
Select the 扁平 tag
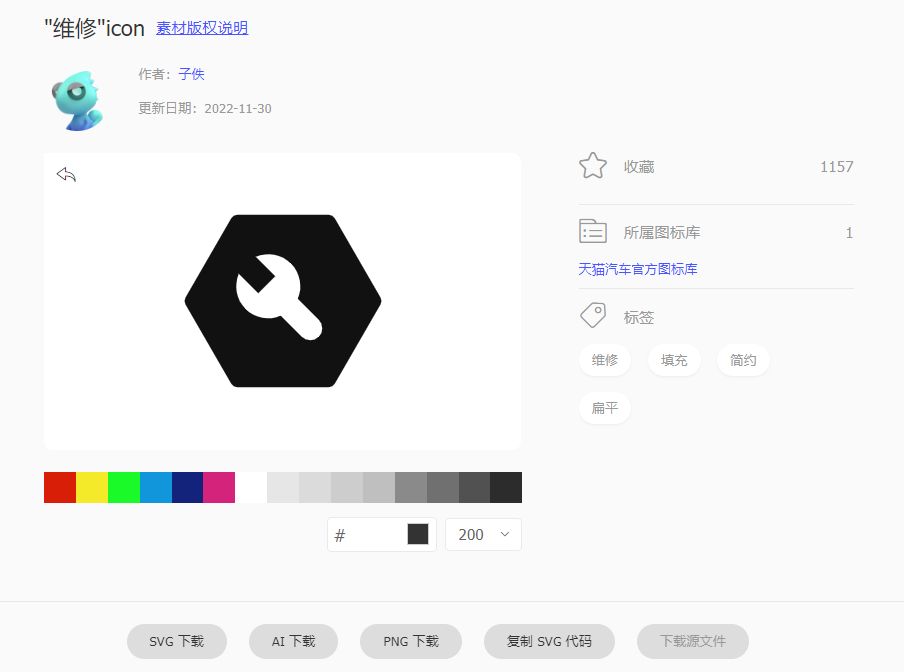pyautogui.click(x=604, y=408)
